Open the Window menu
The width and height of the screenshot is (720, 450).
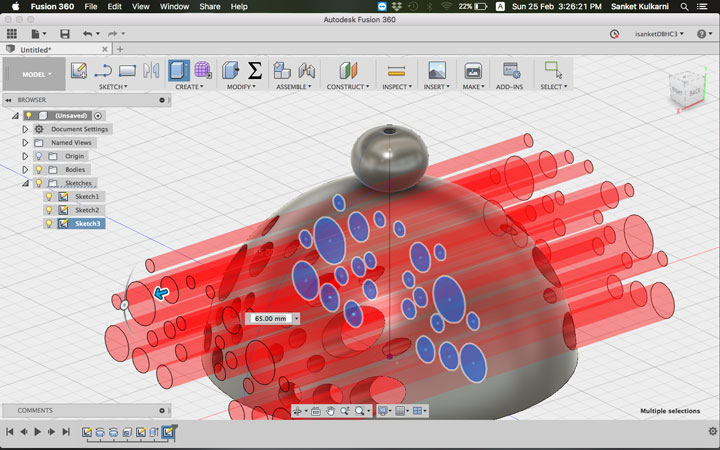174,6
